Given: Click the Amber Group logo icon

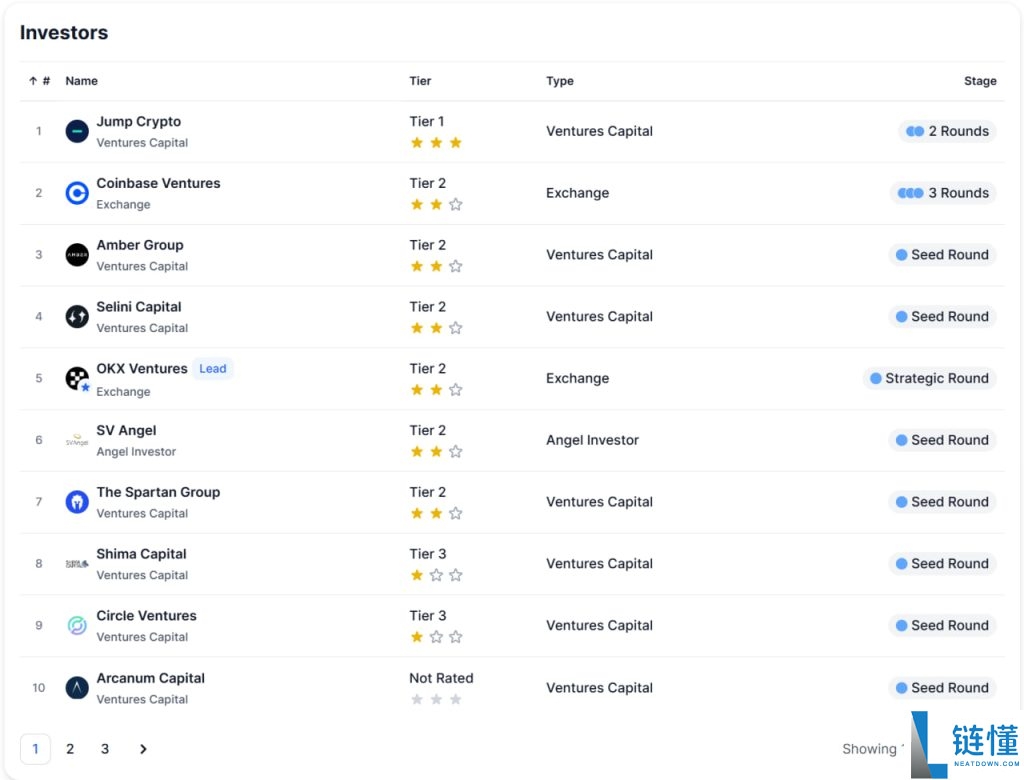Looking at the screenshot, I should [77, 255].
